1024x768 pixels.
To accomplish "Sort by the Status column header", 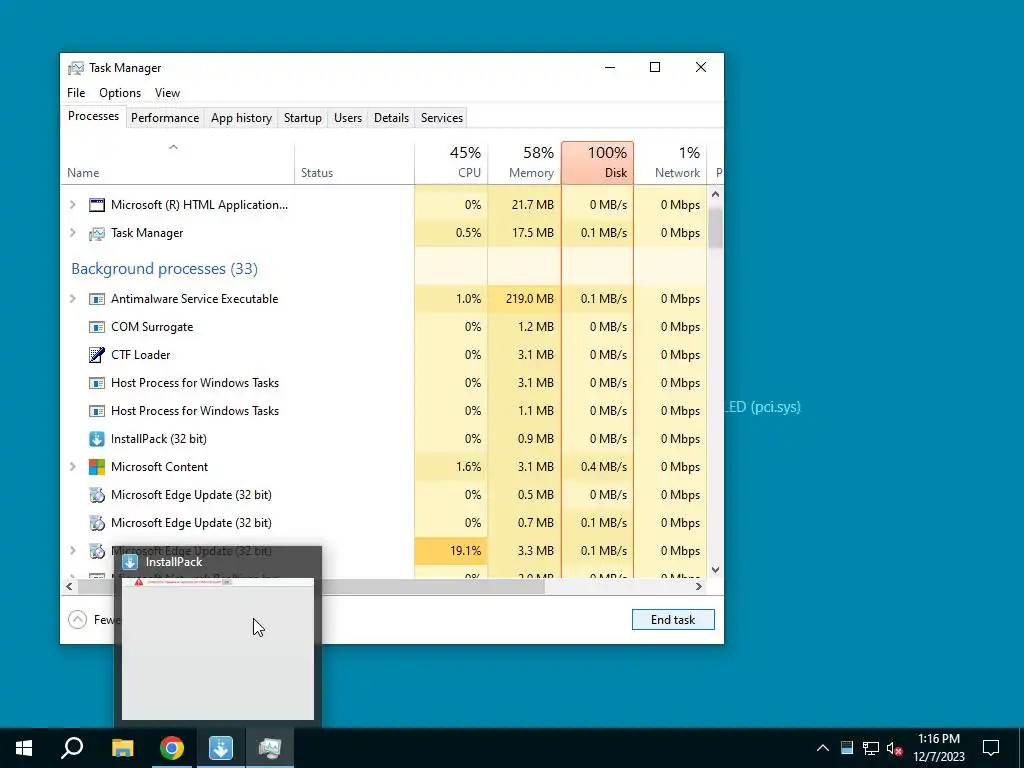I will [x=354, y=163].
